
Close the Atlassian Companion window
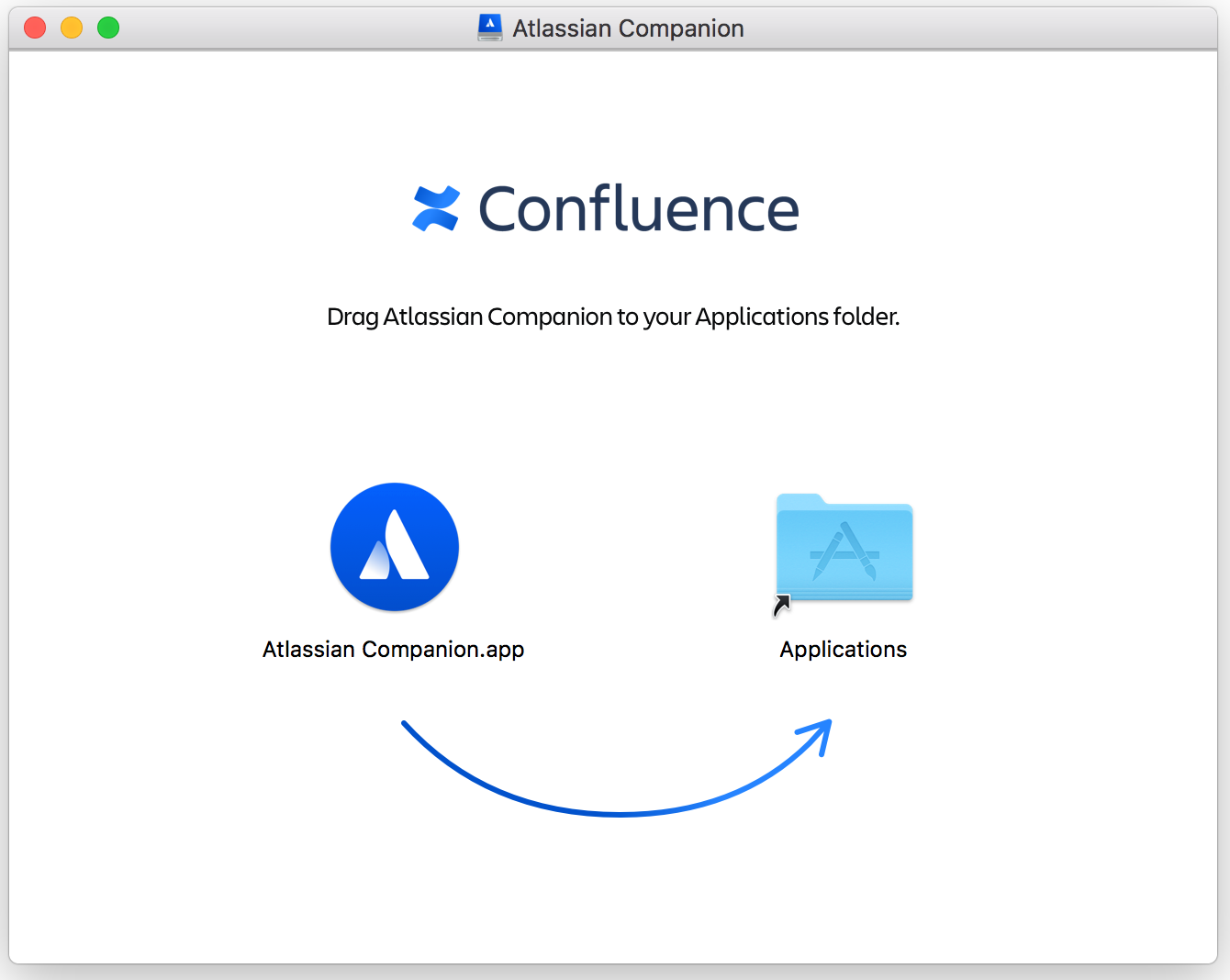(35, 28)
